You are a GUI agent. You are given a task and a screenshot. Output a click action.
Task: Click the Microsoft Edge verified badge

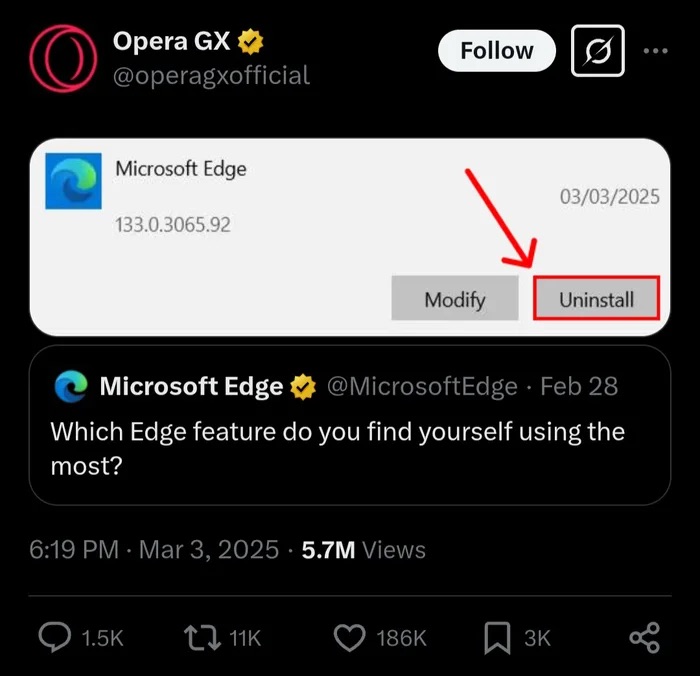pyautogui.click(x=303, y=387)
